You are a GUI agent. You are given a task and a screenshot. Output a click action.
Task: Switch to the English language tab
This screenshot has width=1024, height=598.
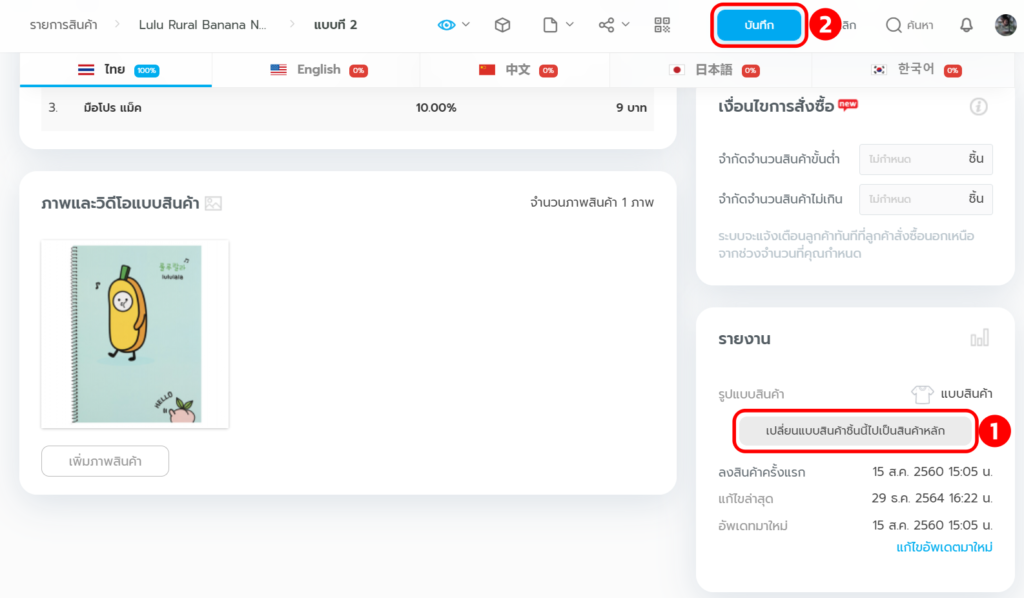(317, 70)
